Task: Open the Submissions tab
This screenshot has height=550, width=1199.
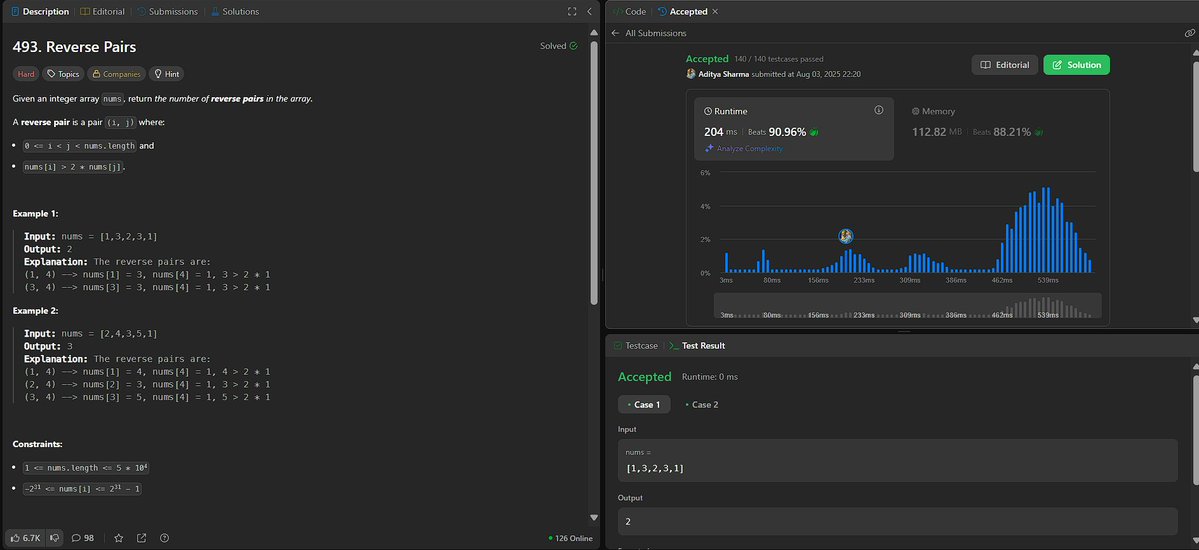Action: [167, 11]
